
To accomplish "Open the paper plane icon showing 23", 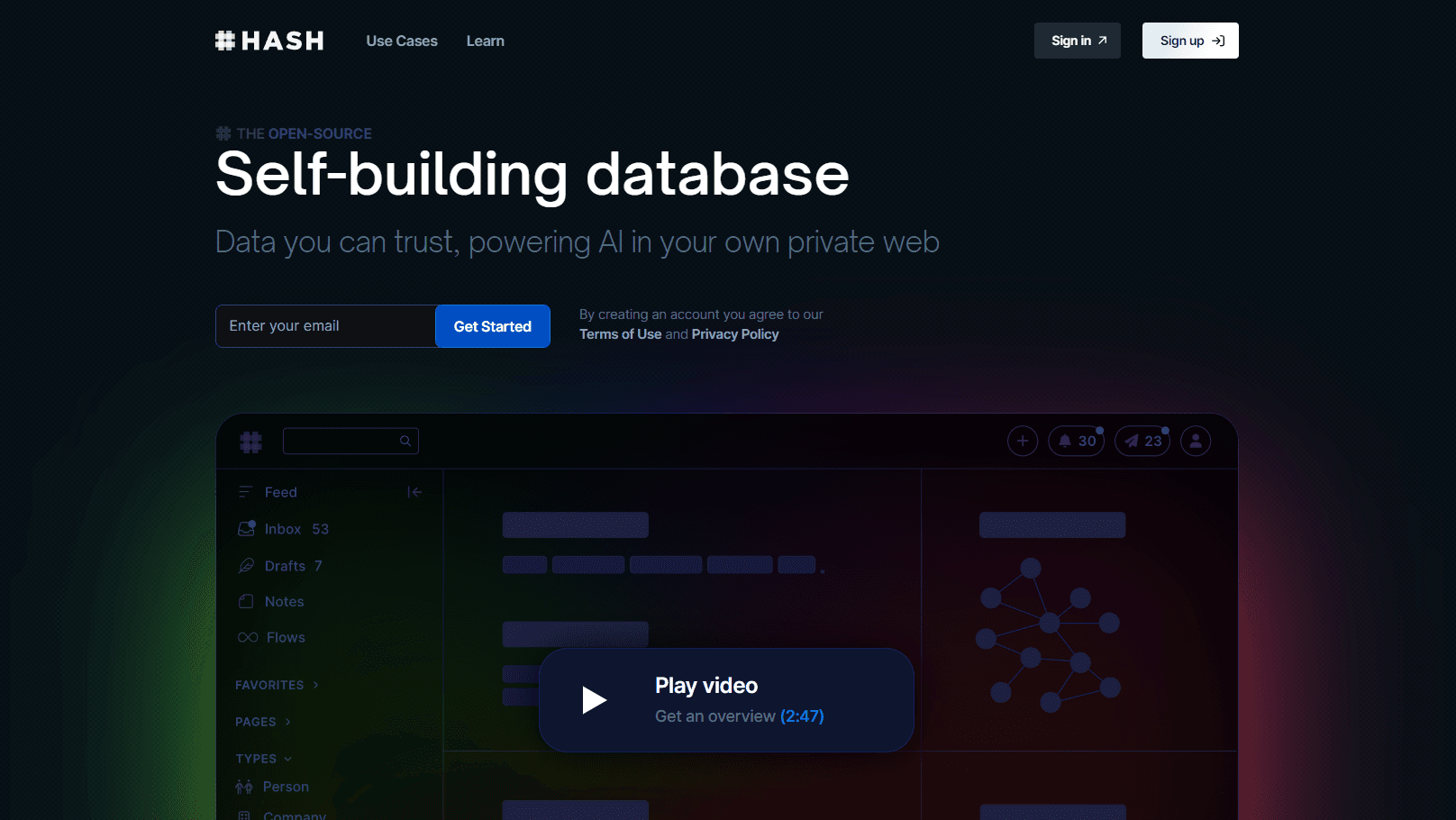I will click(x=1142, y=441).
